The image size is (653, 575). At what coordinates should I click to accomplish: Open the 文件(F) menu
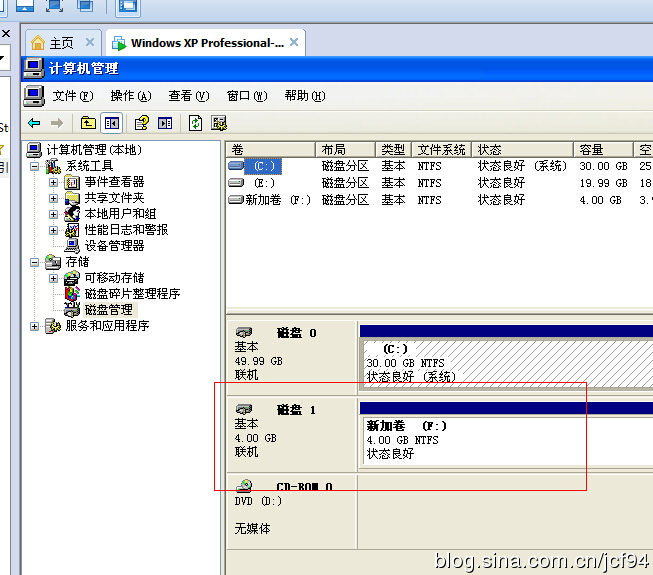click(73, 96)
